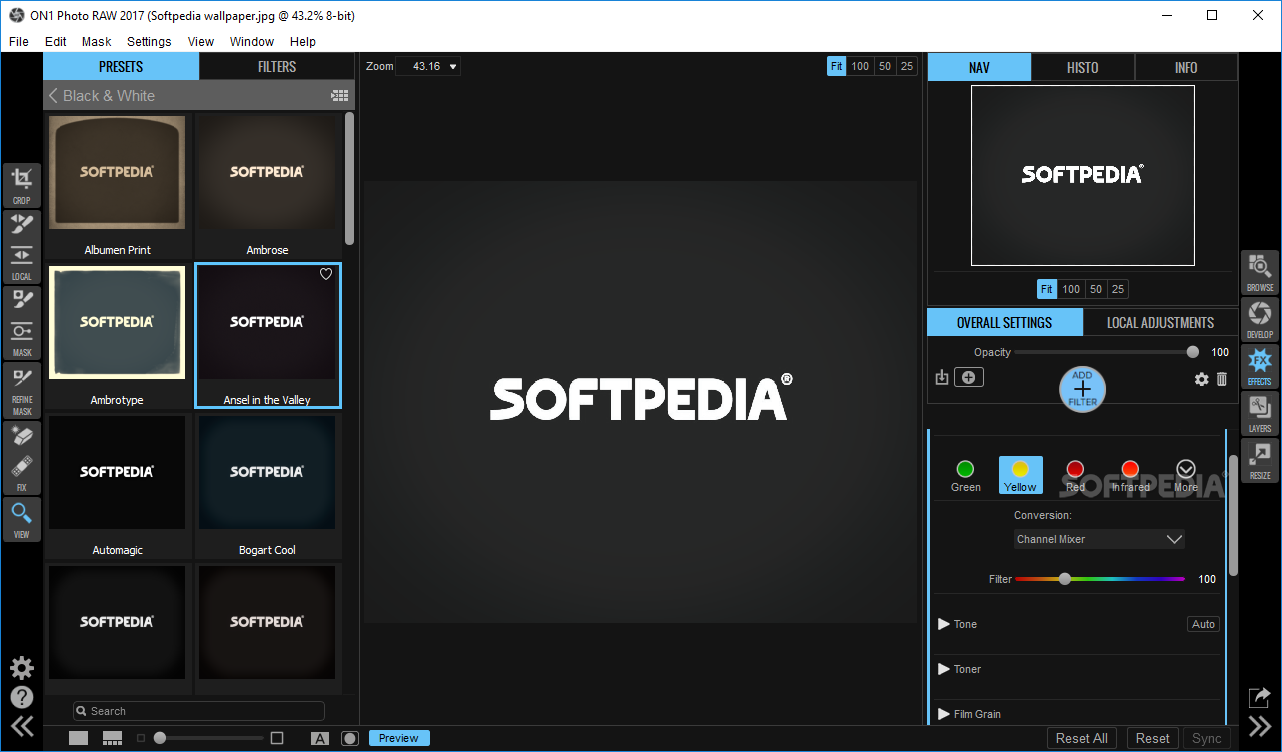This screenshot has width=1282, height=752.
Task: Open the Mask menu
Action: (x=97, y=42)
